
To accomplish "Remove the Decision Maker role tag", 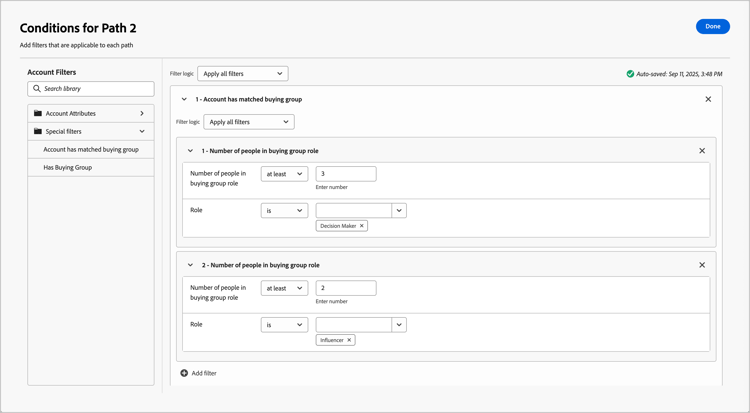I will (x=362, y=226).
